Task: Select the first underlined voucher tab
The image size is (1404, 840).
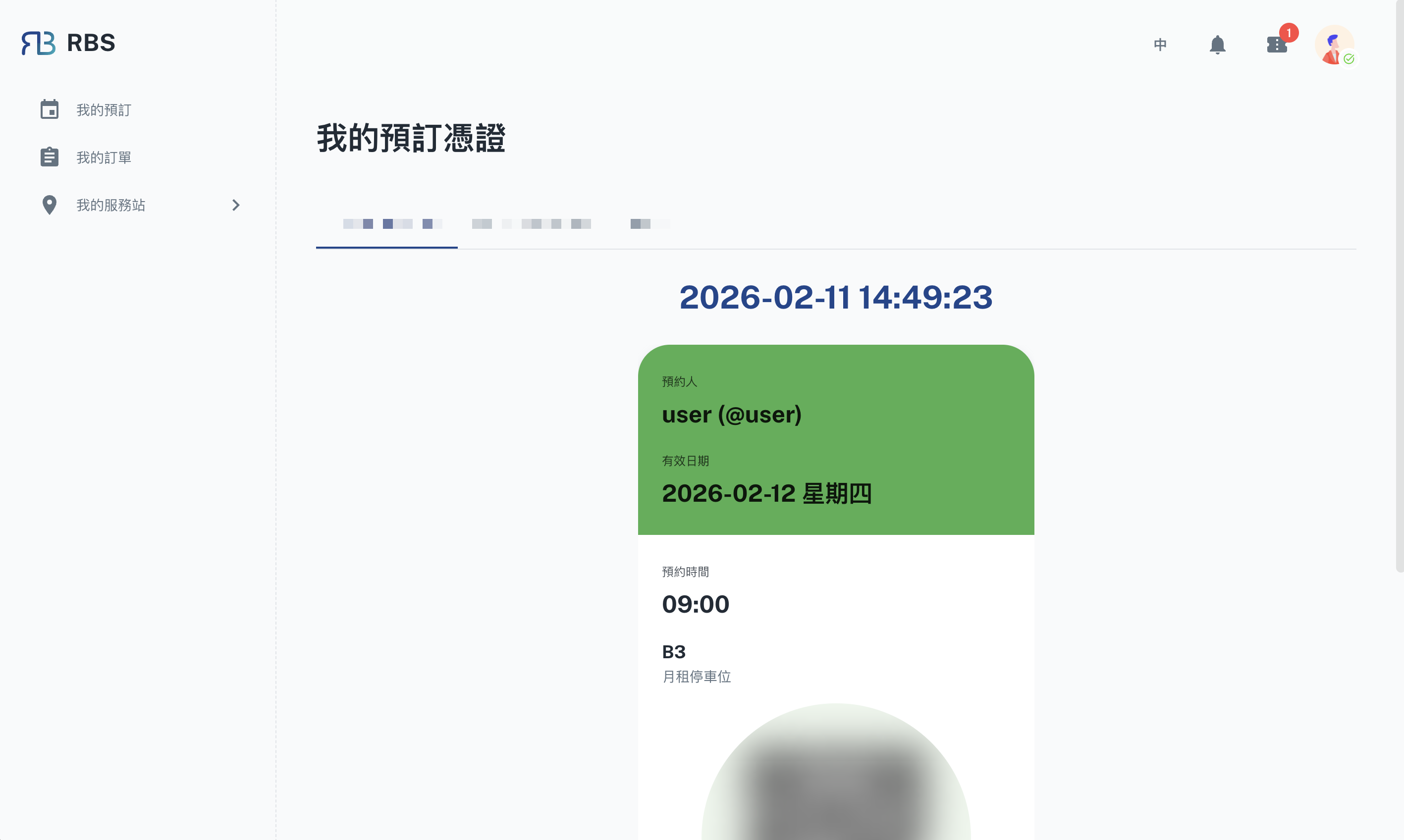Action: pyautogui.click(x=386, y=224)
